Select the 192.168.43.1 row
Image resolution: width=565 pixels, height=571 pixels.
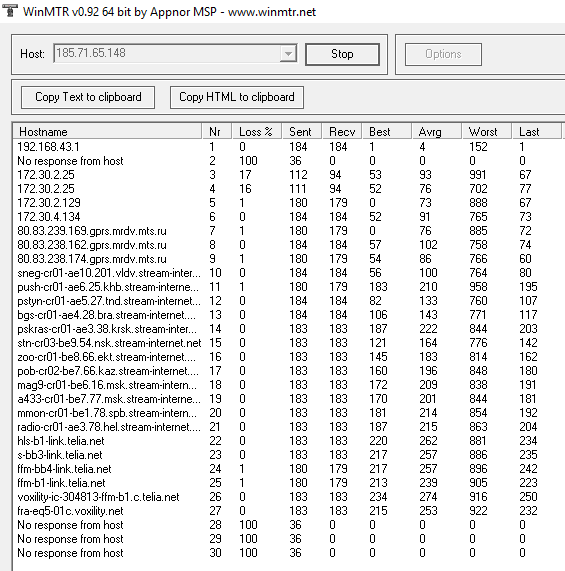[289, 147]
